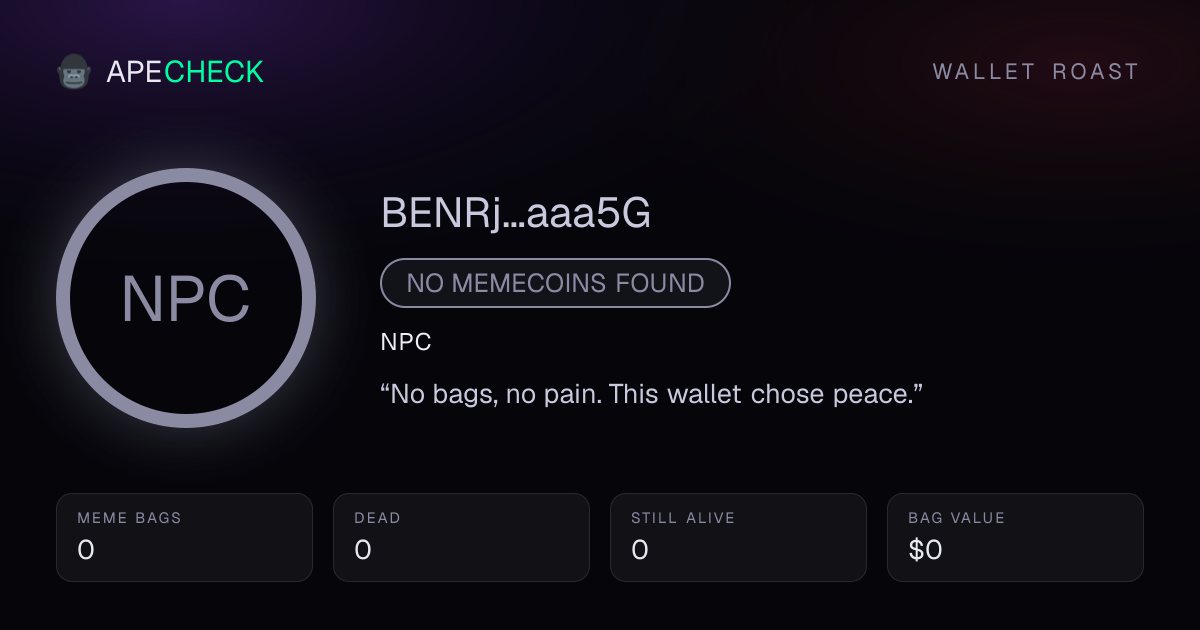Open the BAG VALUE stat card
This screenshot has width=1200, height=630.
click(1015, 537)
